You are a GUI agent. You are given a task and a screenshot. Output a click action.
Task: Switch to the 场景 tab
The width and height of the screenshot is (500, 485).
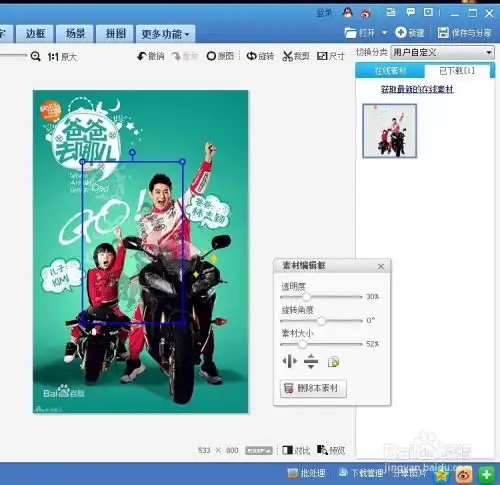click(x=75, y=33)
